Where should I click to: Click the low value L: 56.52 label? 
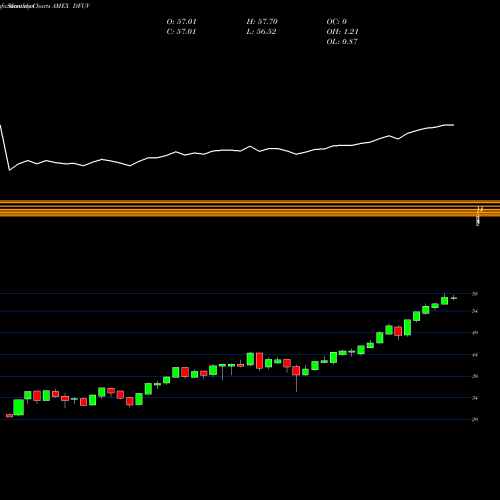tap(261, 32)
